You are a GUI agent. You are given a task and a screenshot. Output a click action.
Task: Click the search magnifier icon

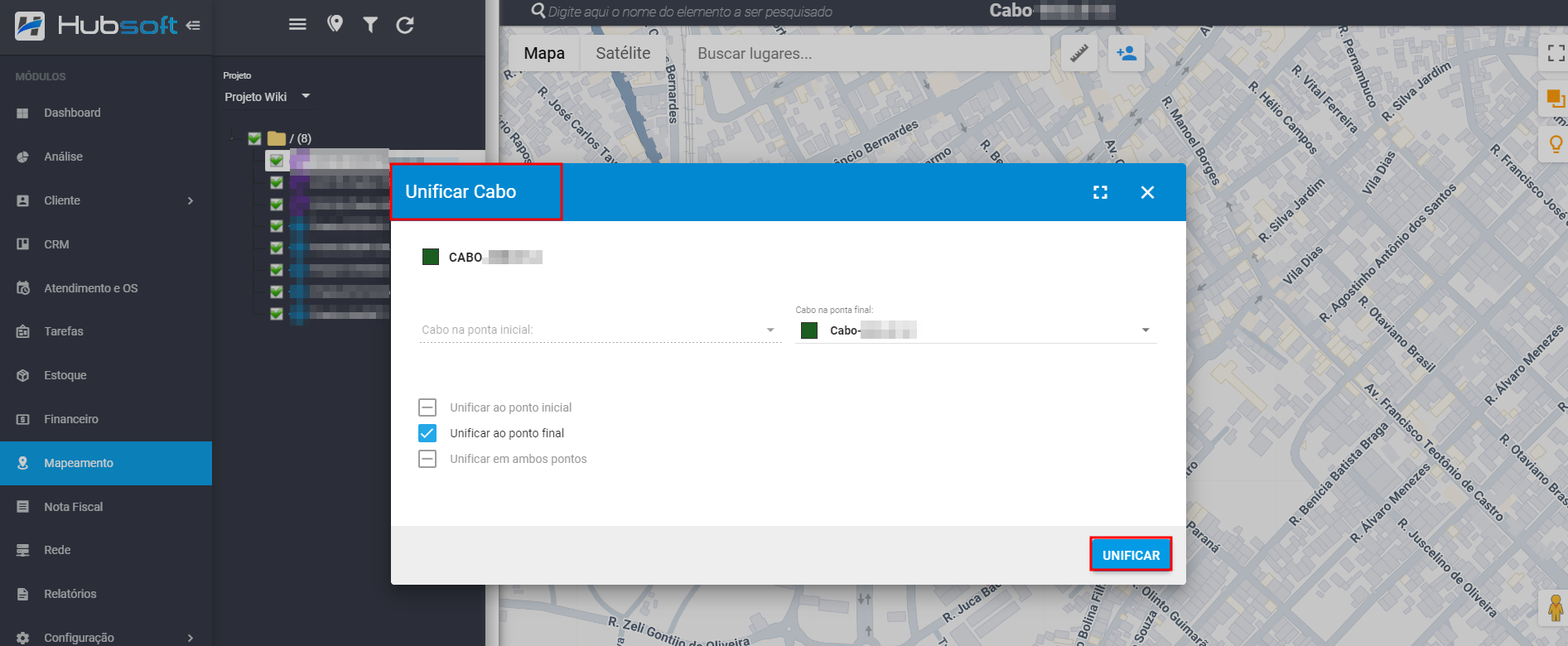click(x=538, y=11)
